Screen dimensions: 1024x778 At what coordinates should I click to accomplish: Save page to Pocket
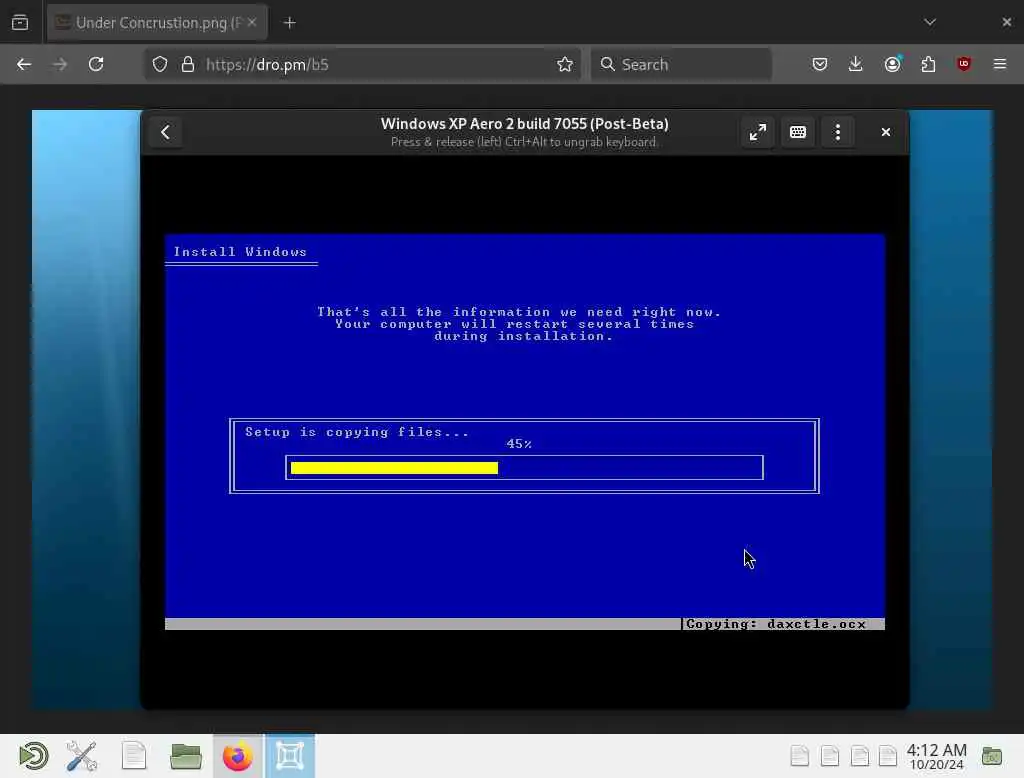820,64
